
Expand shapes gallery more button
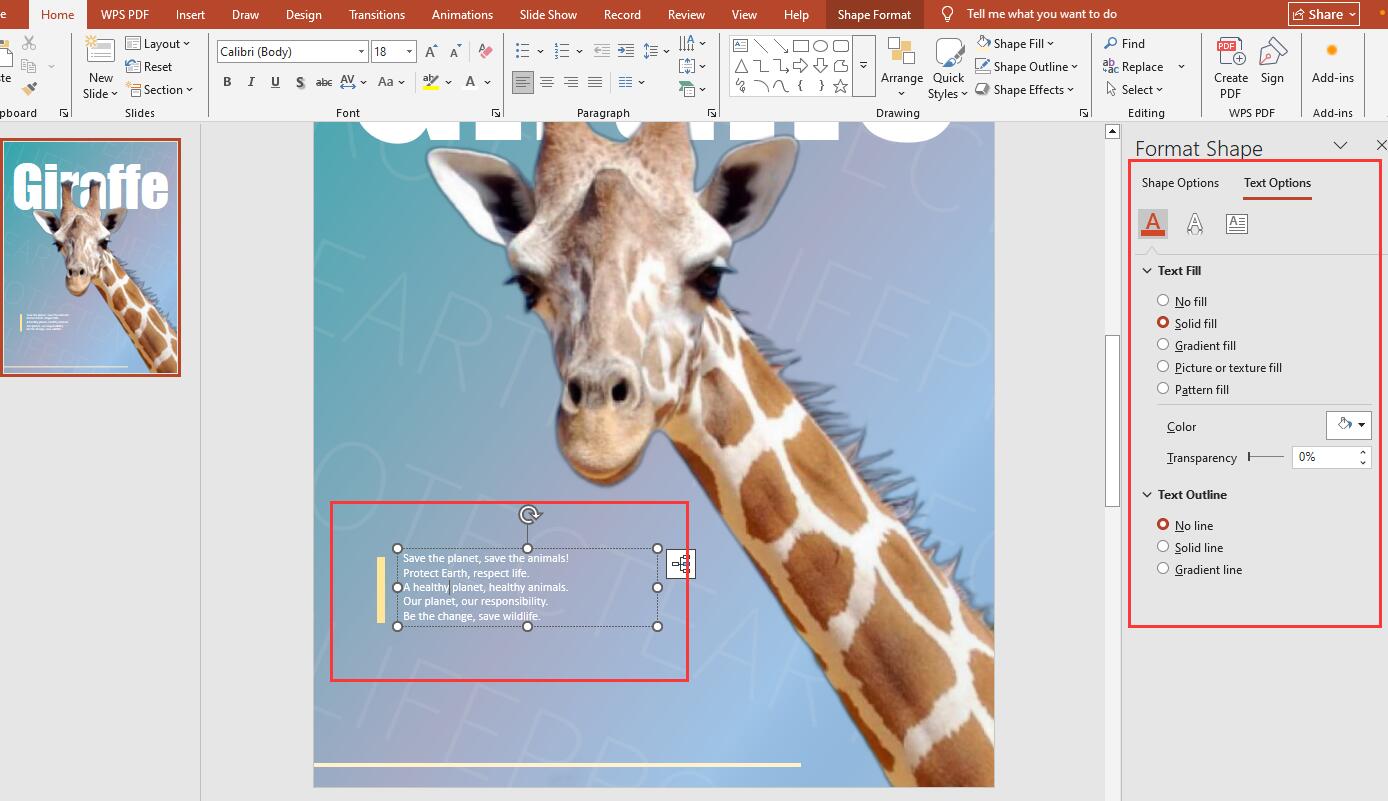(x=864, y=66)
